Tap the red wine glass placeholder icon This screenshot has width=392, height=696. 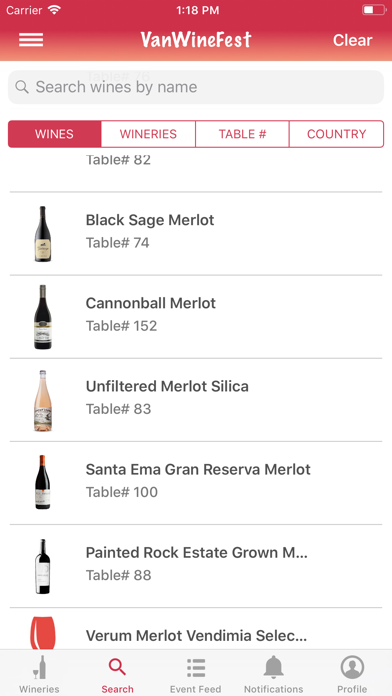(x=43, y=633)
